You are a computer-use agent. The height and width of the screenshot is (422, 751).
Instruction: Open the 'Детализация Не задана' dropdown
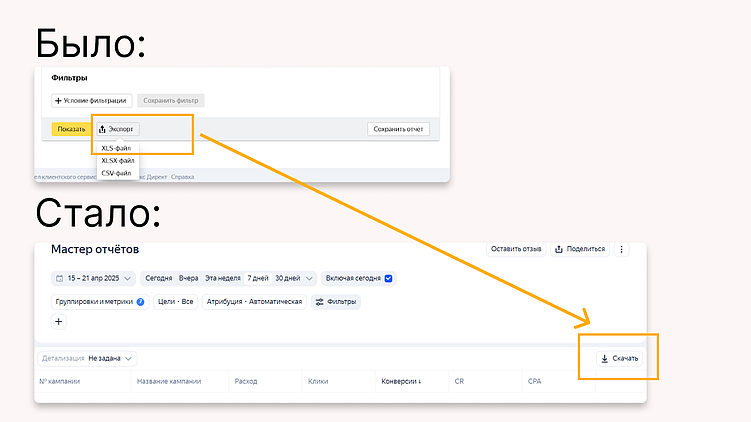(87, 358)
